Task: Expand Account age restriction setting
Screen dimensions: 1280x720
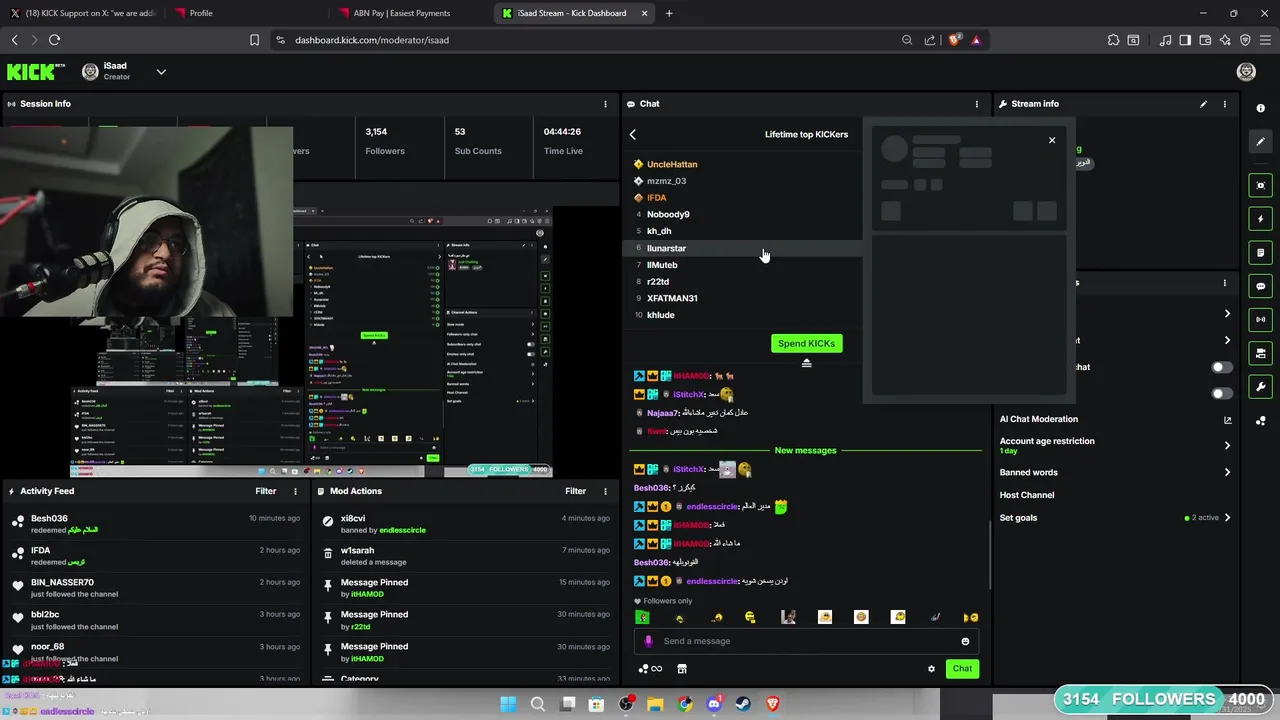Action: pyautogui.click(x=1116, y=446)
